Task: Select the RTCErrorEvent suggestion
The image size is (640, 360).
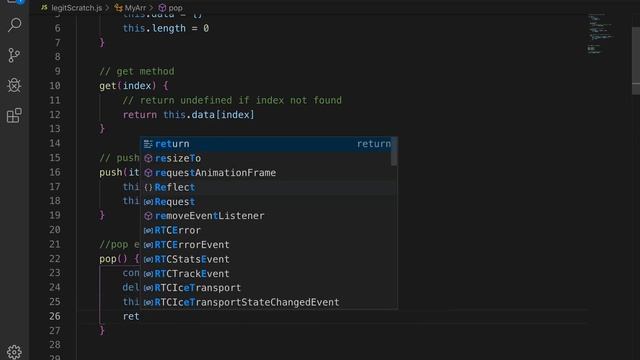Action: tap(269, 244)
